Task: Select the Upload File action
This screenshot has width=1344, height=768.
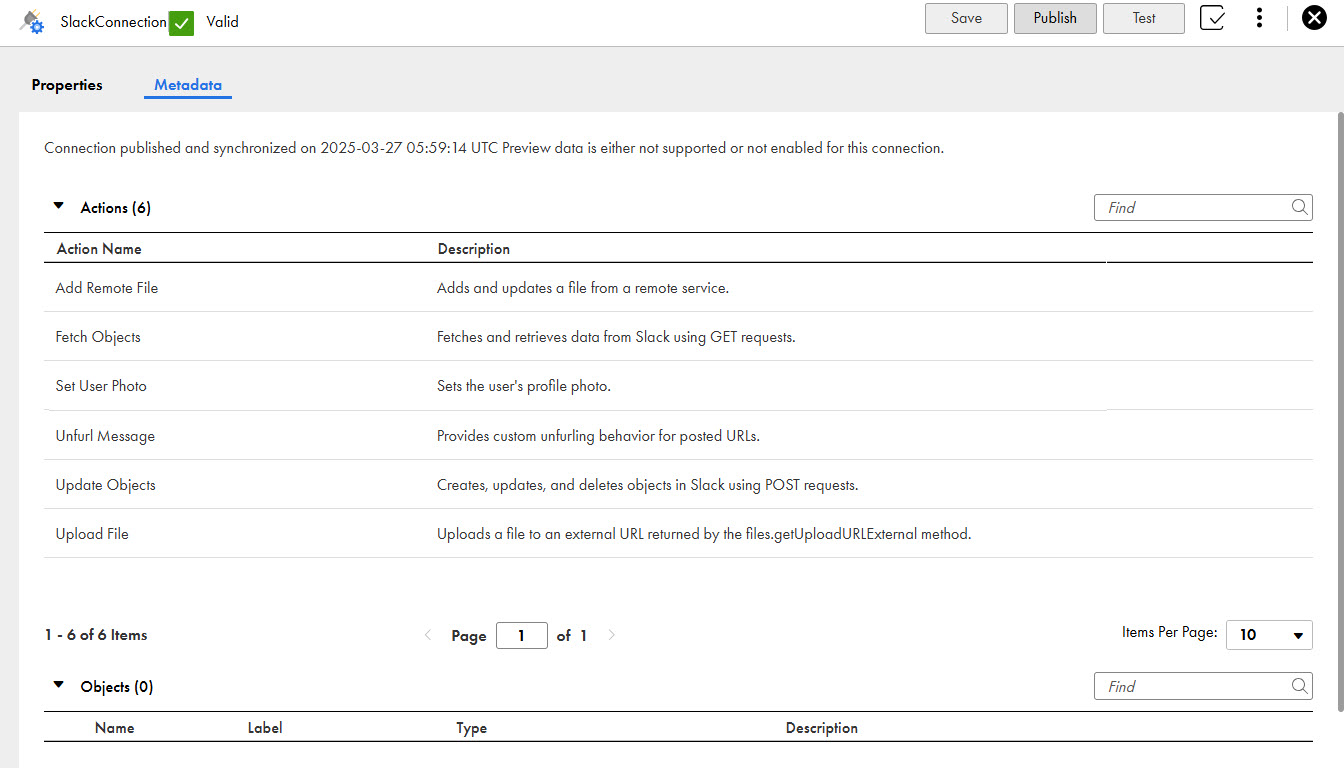Action: 92,534
